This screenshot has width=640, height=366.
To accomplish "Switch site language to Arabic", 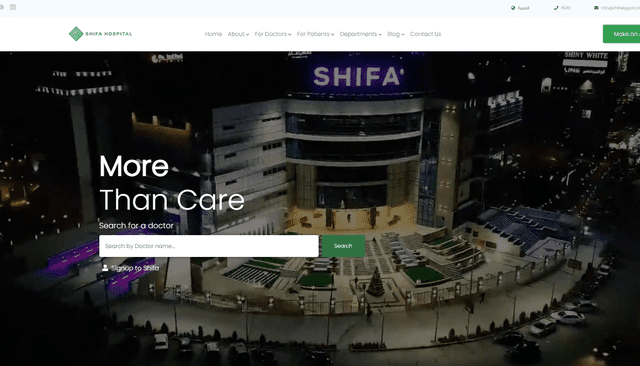I will tap(523, 8).
